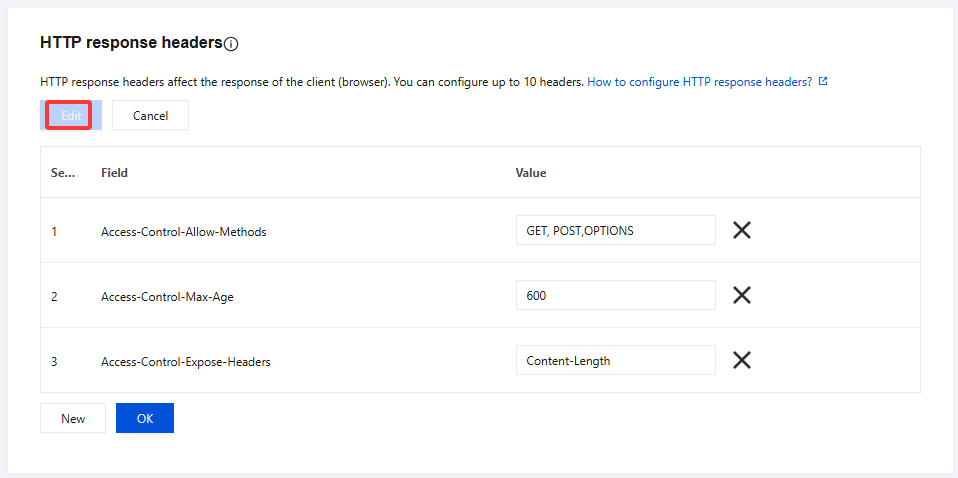This screenshot has height=478, width=958.
Task: Click the Value column header
Action: pyautogui.click(x=531, y=172)
